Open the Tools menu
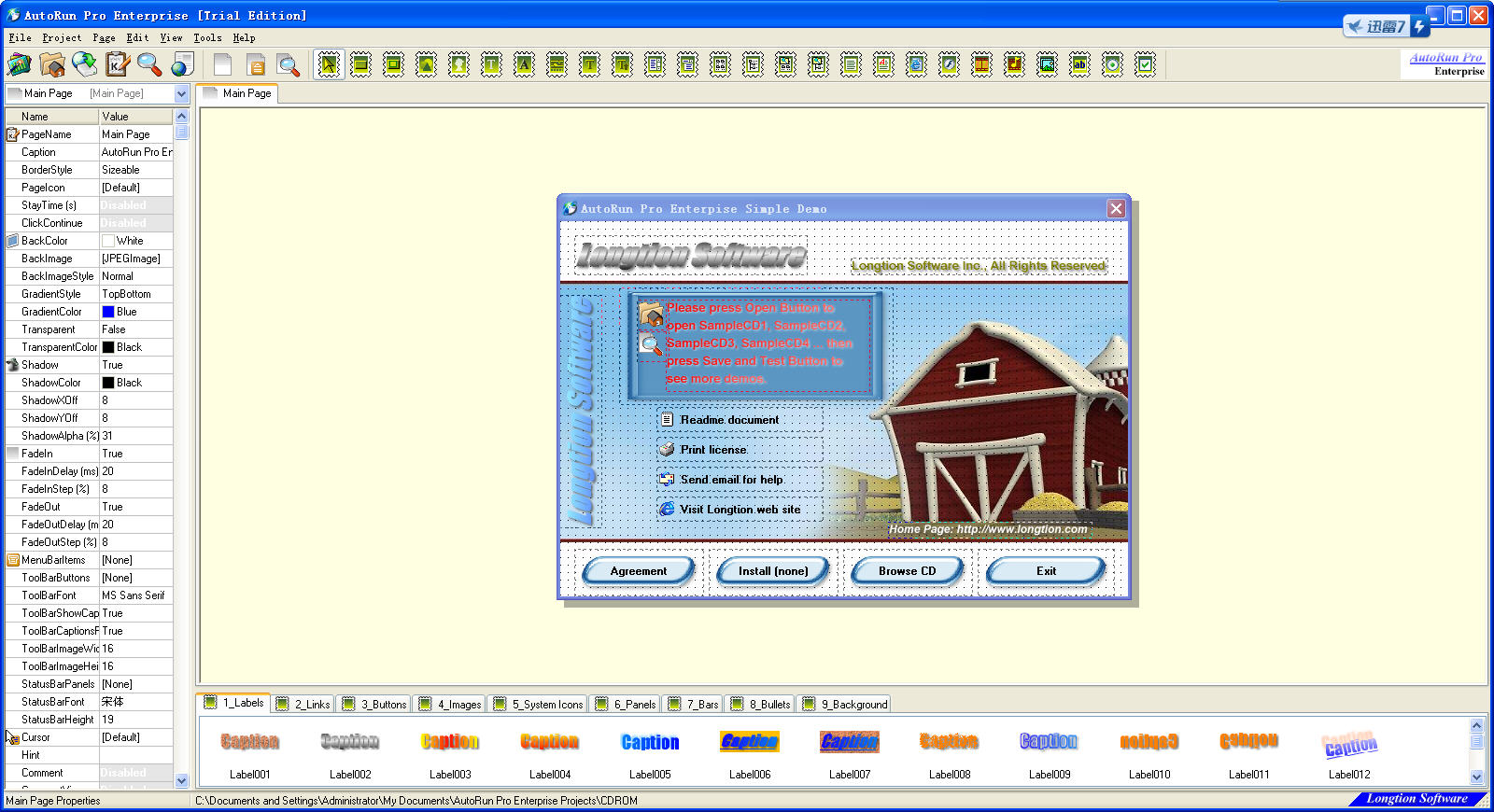 pos(207,38)
